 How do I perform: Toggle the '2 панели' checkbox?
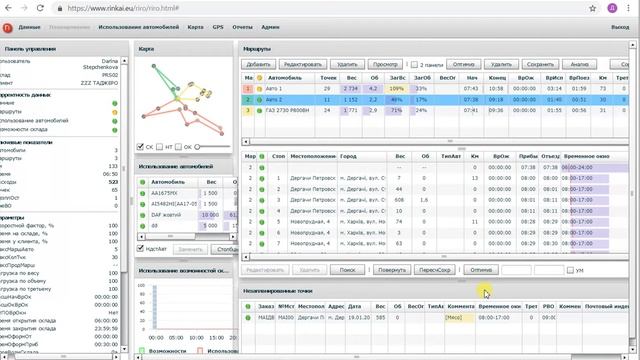click(414, 64)
